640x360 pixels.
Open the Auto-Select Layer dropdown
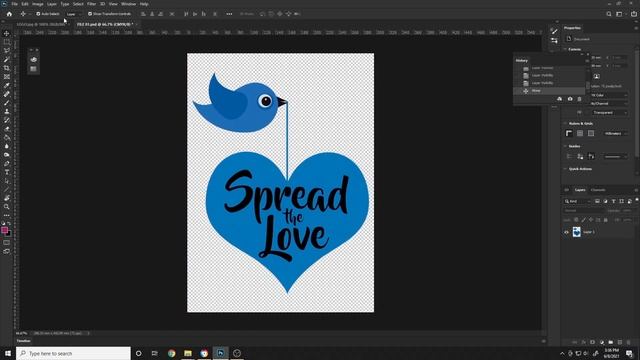click(x=74, y=14)
